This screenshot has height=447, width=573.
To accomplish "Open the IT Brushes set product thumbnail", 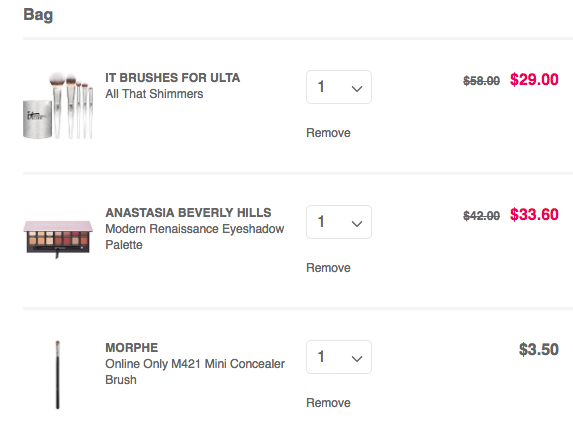I will (58, 105).
